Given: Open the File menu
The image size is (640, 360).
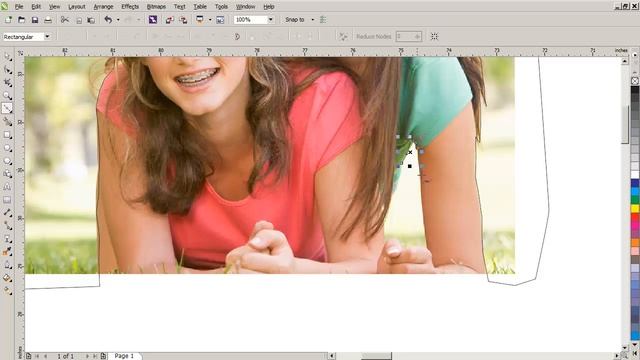Looking at the screenshot, I should click(x=19, y=7).
